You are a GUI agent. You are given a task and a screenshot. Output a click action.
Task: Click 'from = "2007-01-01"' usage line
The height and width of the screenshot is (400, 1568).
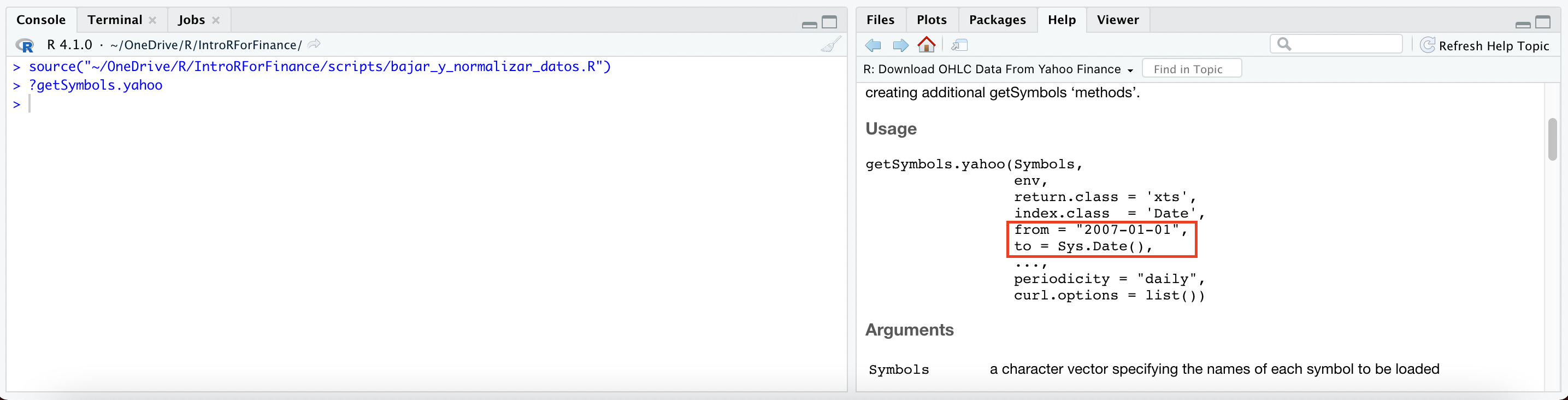1100,230
